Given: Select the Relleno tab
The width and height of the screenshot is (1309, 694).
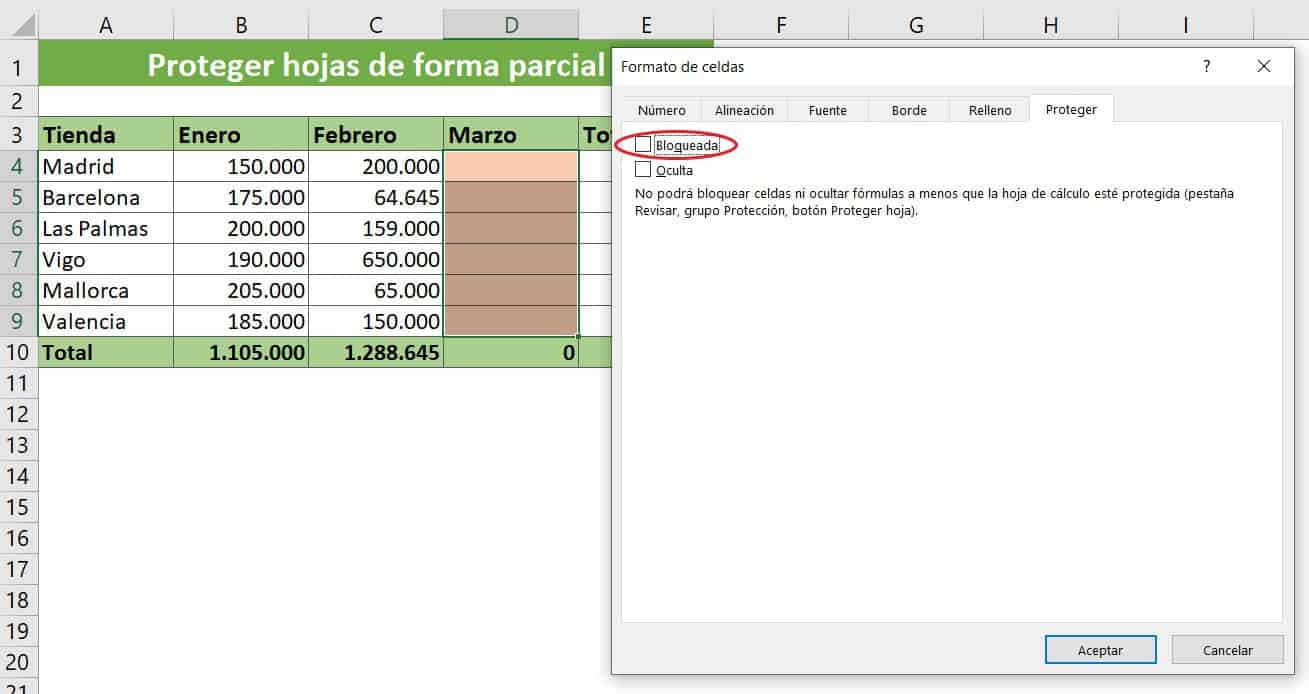Looking at the screenshot, I should click(x=990, y=110).
